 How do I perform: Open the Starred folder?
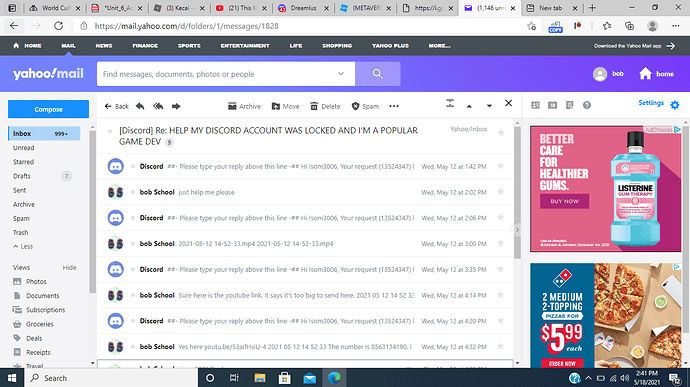23,162
